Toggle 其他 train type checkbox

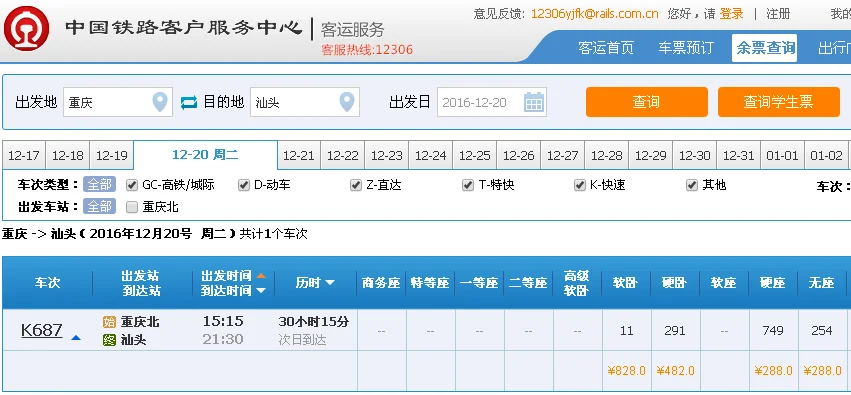tap(691, 186)
